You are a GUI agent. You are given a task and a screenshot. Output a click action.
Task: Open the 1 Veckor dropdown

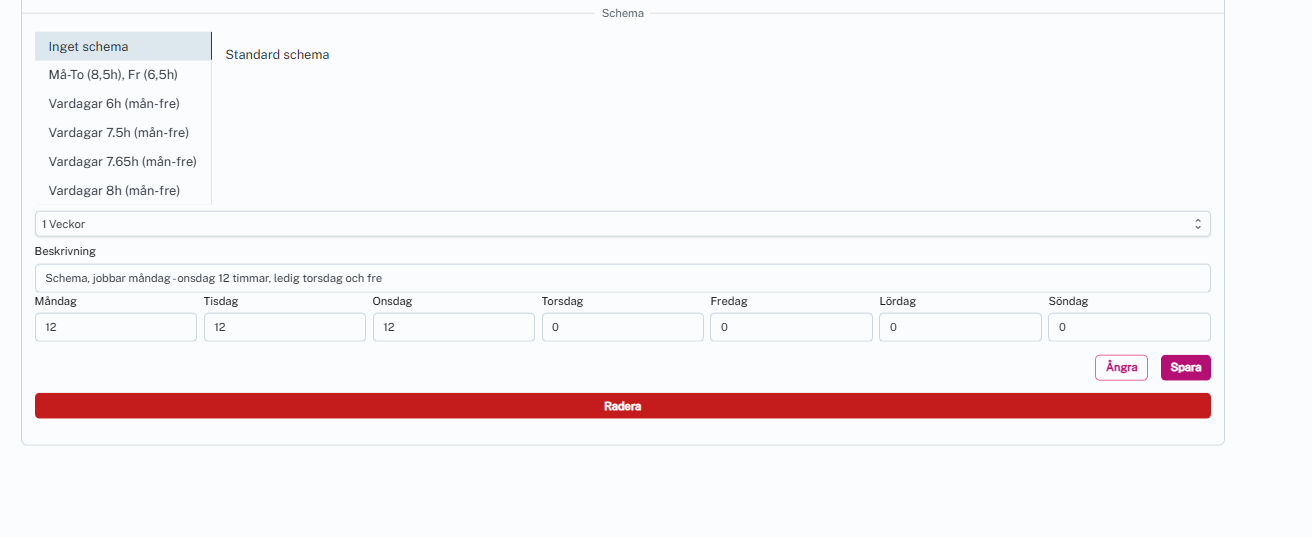pyautogui.click(x=622, y=224)
